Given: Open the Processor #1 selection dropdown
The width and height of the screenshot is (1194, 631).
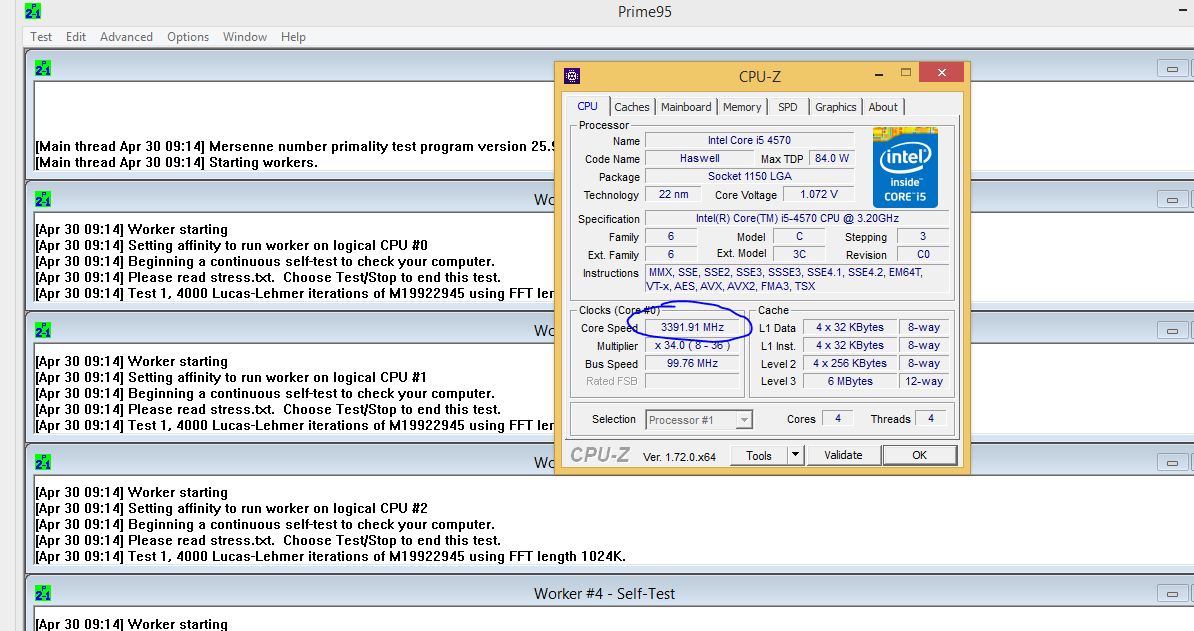Looking at the screenshot, I should (699, 419).
